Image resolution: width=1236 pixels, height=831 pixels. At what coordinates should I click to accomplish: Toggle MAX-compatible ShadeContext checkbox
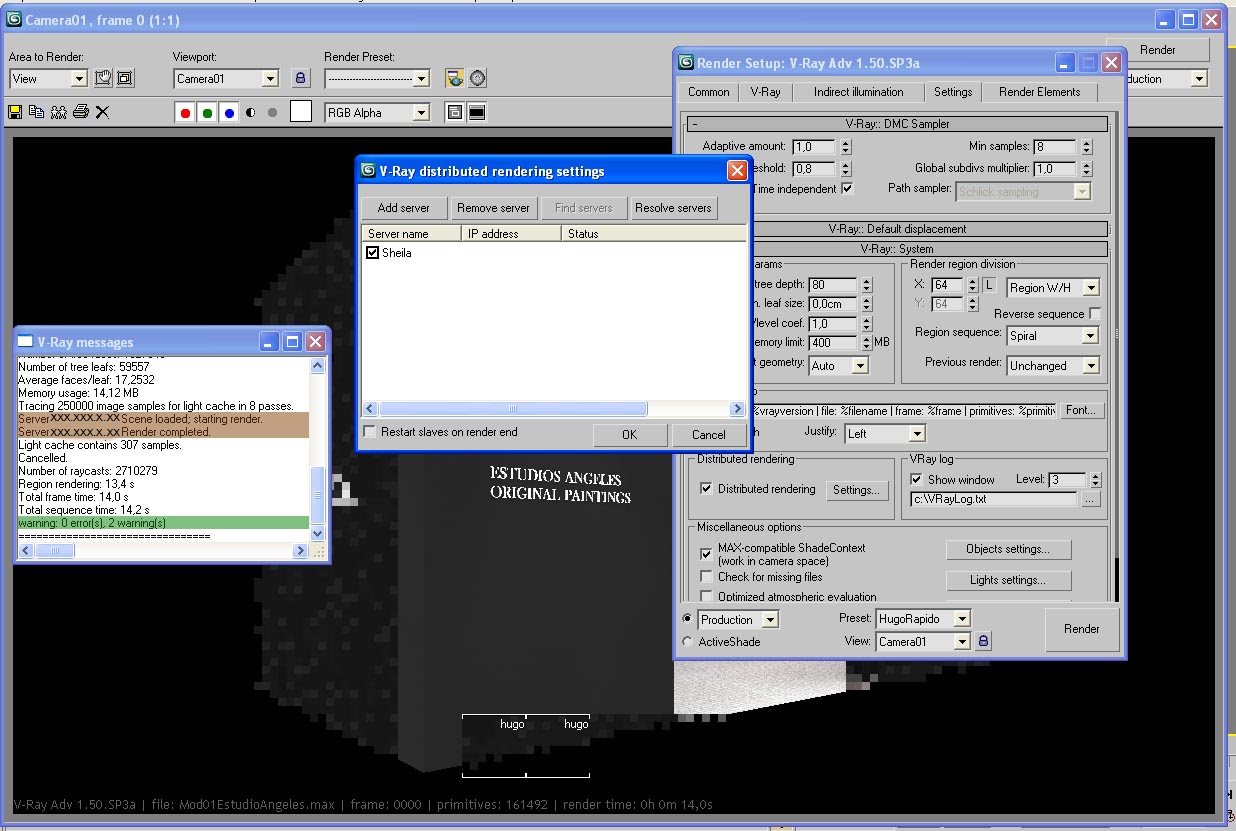pyautogui.click(x=707, y=553)
